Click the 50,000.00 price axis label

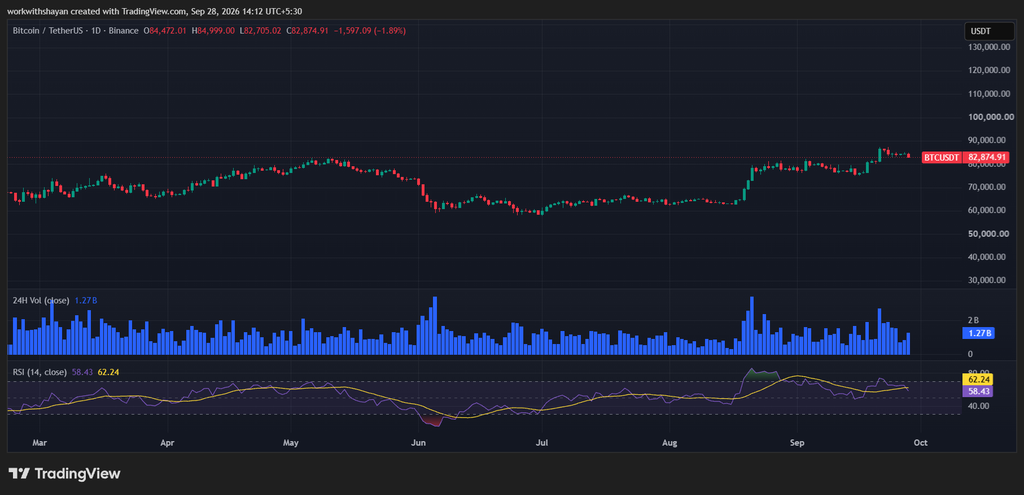coord(990,233)
